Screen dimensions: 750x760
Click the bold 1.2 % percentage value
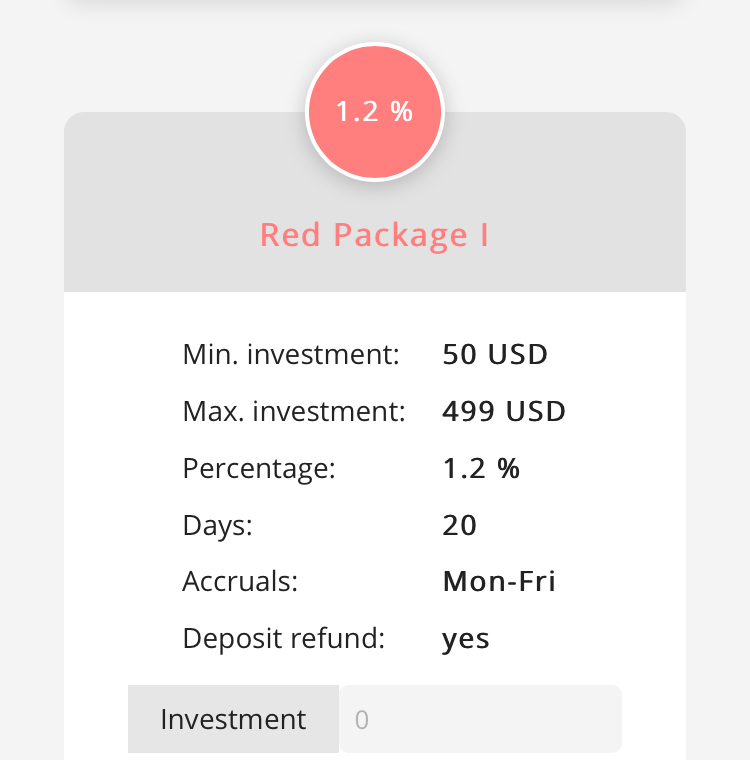coord(481,468)
